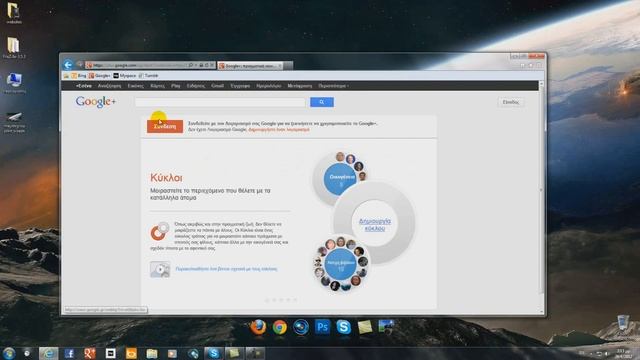
Task: Select the FileZilla folder desktop icon
Action: point(14,48)
